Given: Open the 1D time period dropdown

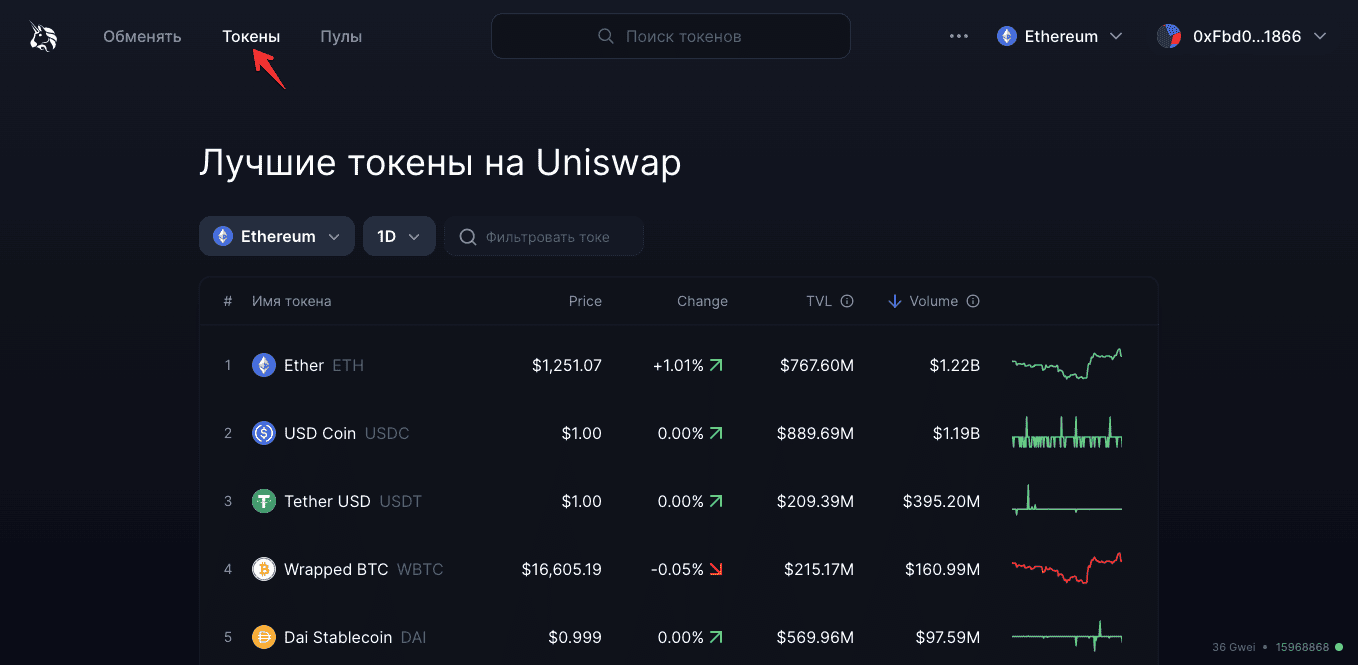Looking at the screenshot, I should pyautogui.click(x=399, y=236).
